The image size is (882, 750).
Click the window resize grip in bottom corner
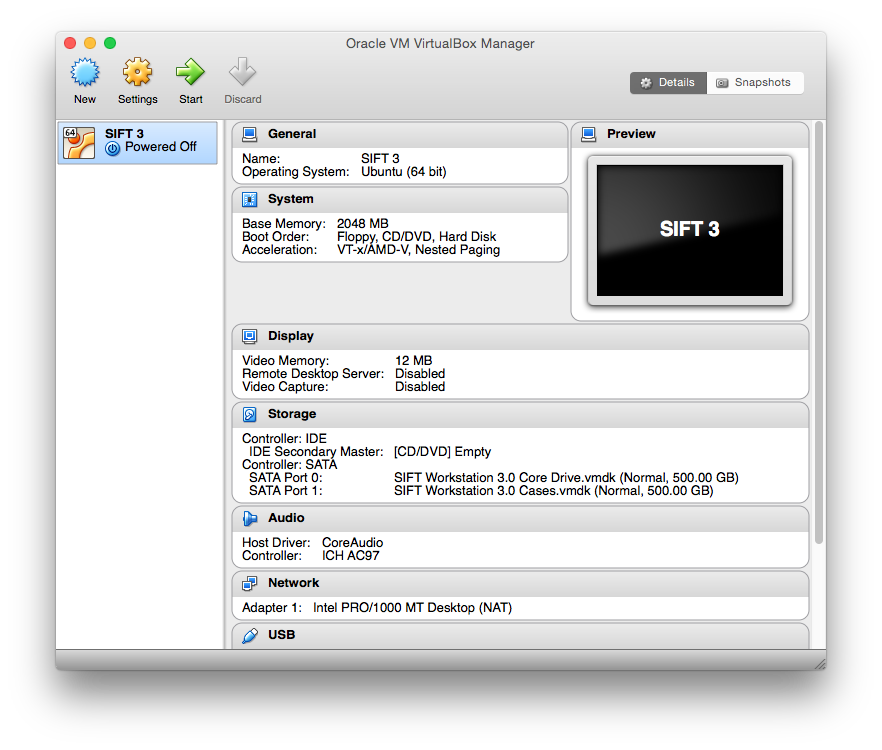click(820, 663)
